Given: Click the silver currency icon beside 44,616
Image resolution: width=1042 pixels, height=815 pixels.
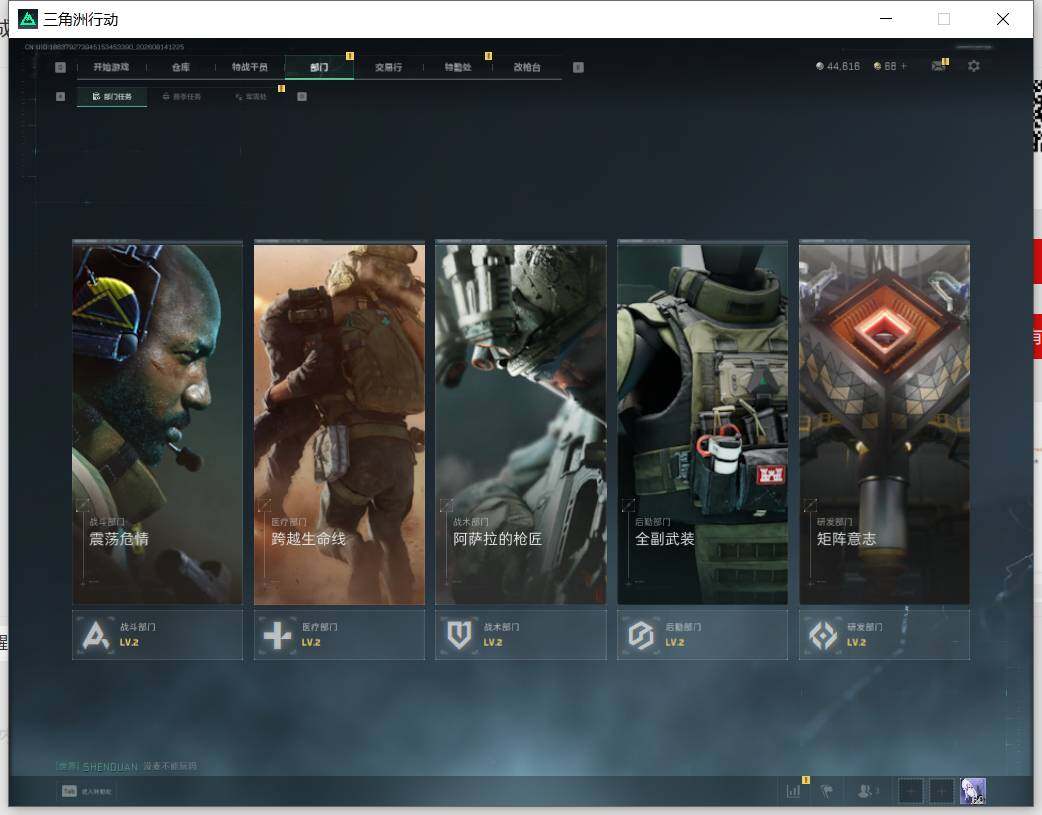Looking at the screenshot, I should (x=819, y=66).
